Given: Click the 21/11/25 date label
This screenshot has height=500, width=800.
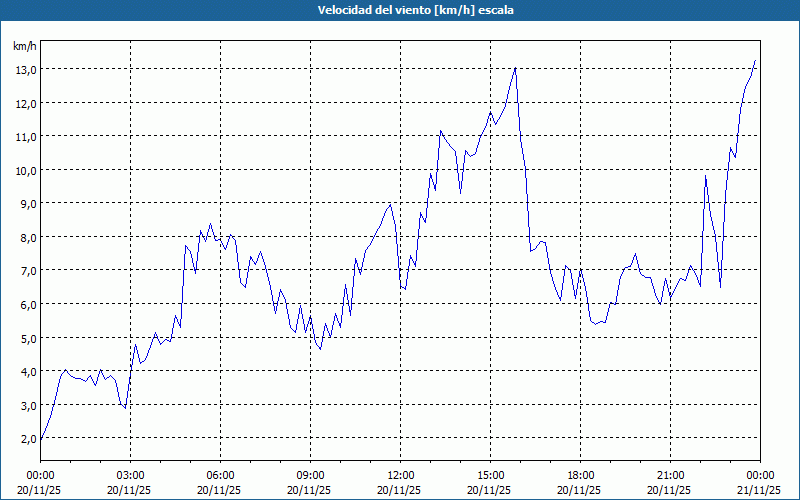Looking at the screenshot, I should pos(760,491).
